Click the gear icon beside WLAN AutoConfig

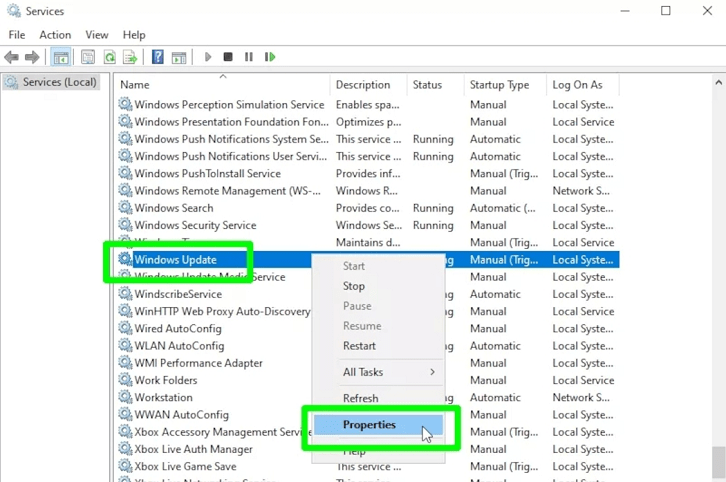(125, 345)
